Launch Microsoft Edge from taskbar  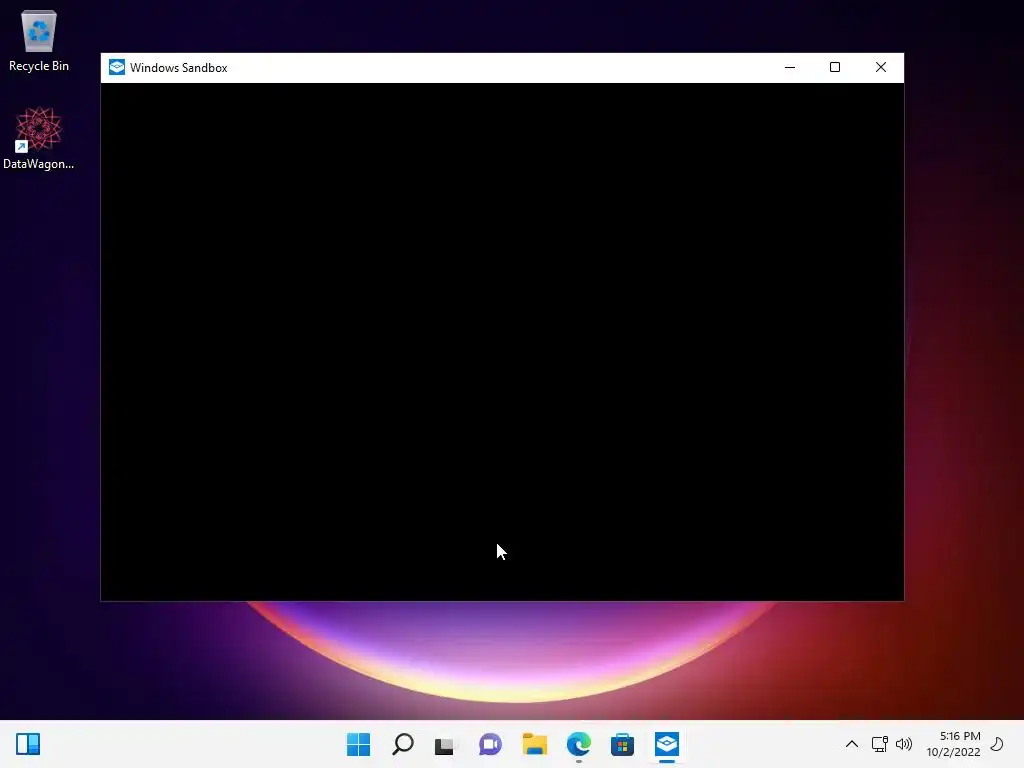click(x=579, y=744)
